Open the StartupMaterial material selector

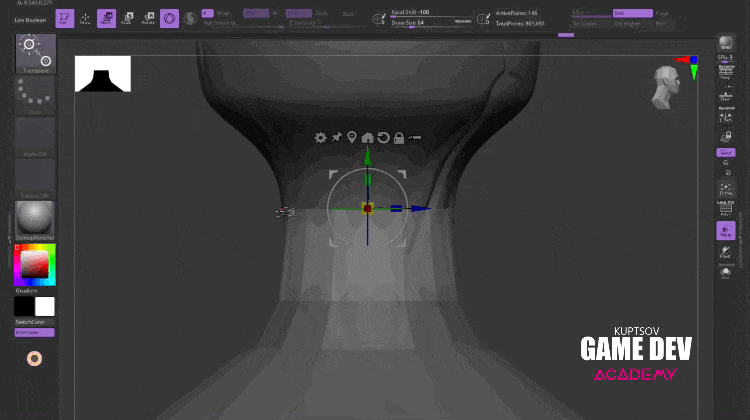pos(35,221)
